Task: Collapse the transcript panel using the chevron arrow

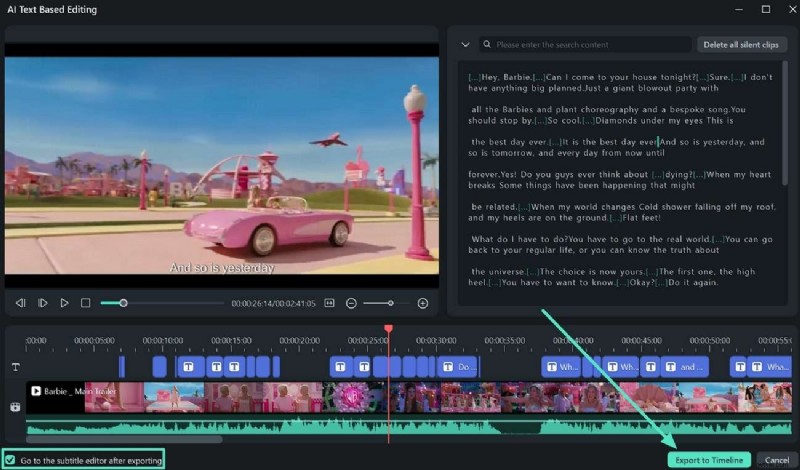Action: (x=465, y=45)
